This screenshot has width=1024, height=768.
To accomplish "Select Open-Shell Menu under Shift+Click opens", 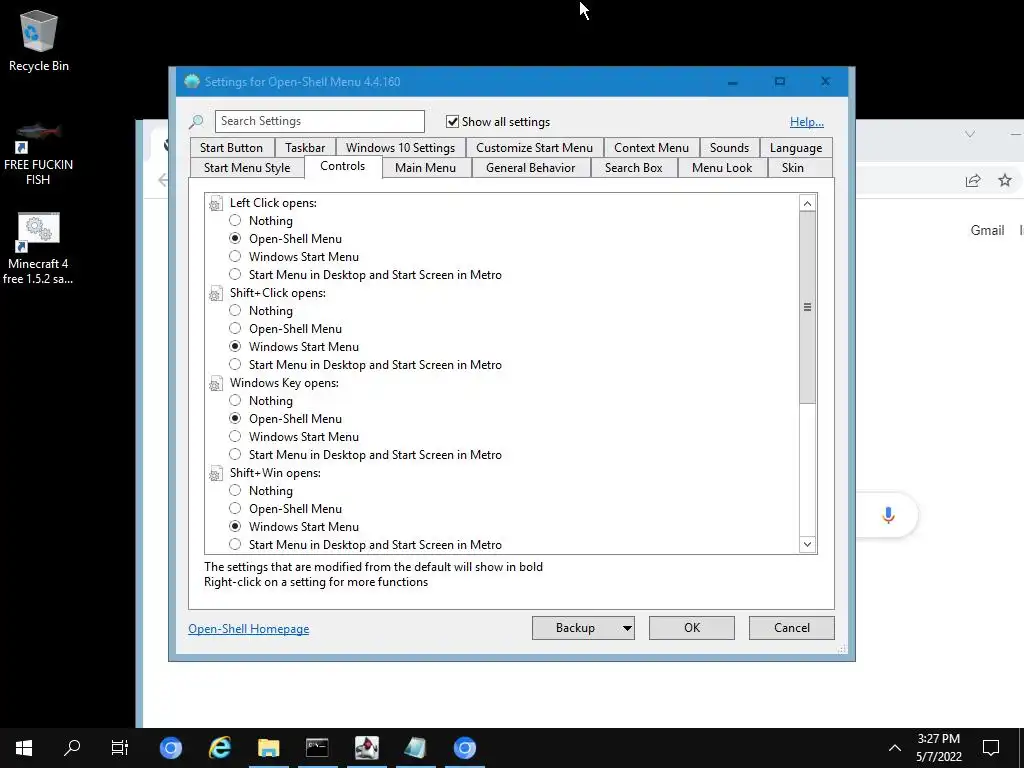I will click(x=235, y=328).
